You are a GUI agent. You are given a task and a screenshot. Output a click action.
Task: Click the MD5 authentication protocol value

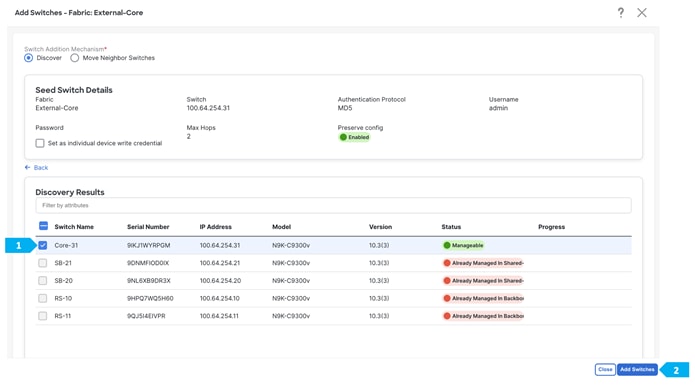(344, 108)
